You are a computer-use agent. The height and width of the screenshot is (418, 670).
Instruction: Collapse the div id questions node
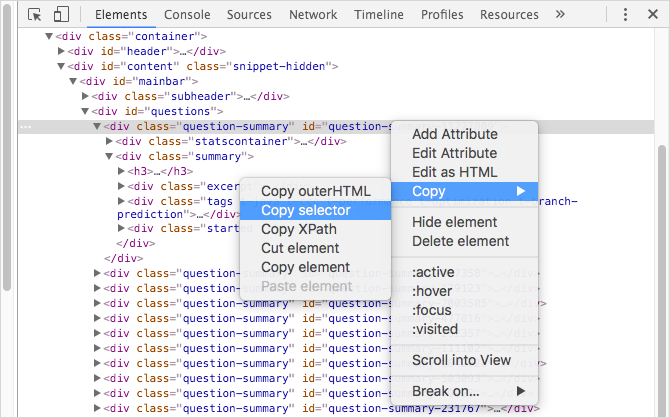click(85, 111)
